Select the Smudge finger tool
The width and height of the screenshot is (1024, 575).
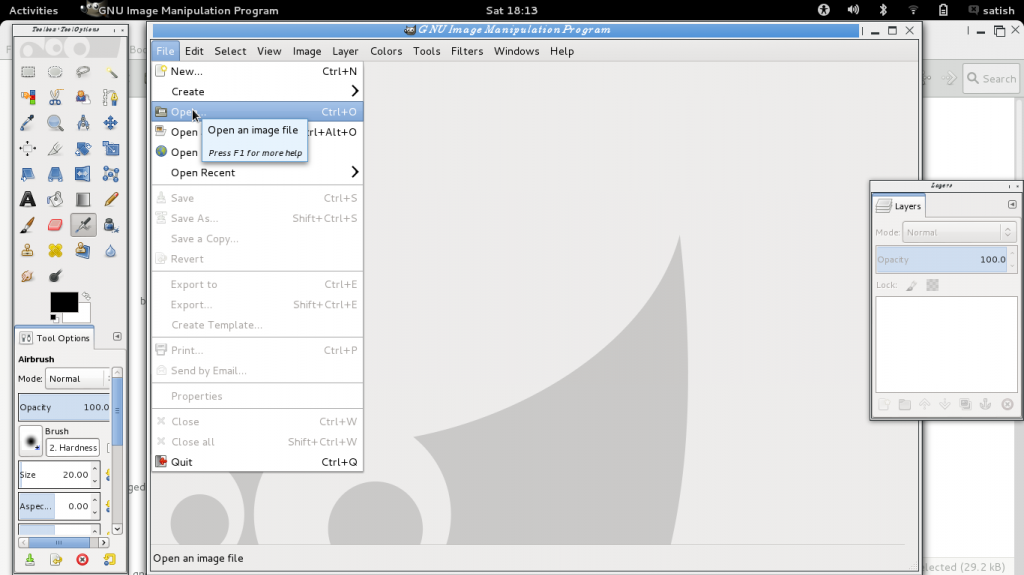(27, 276)
